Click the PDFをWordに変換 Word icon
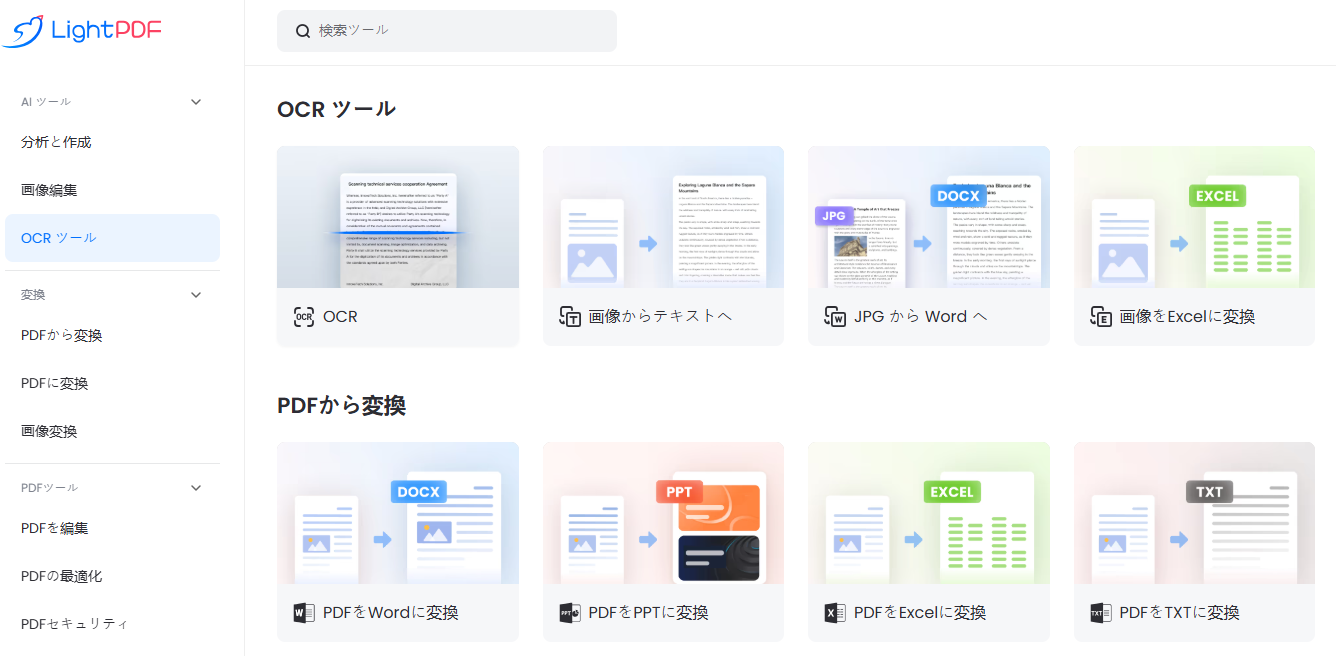This screenshot has height=656, width=1336. coord(304,613)
